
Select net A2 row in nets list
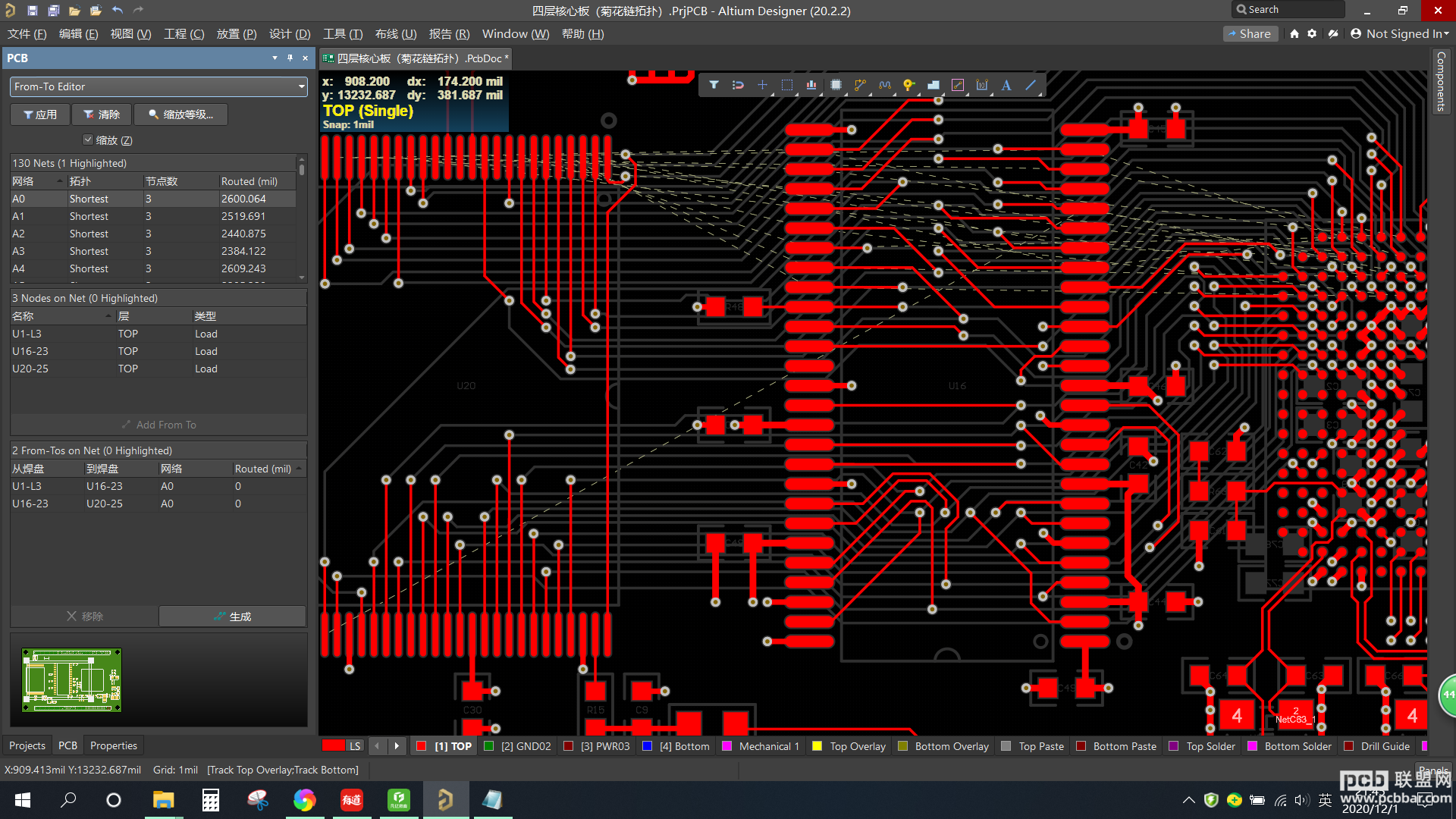(x=153, y=234)
